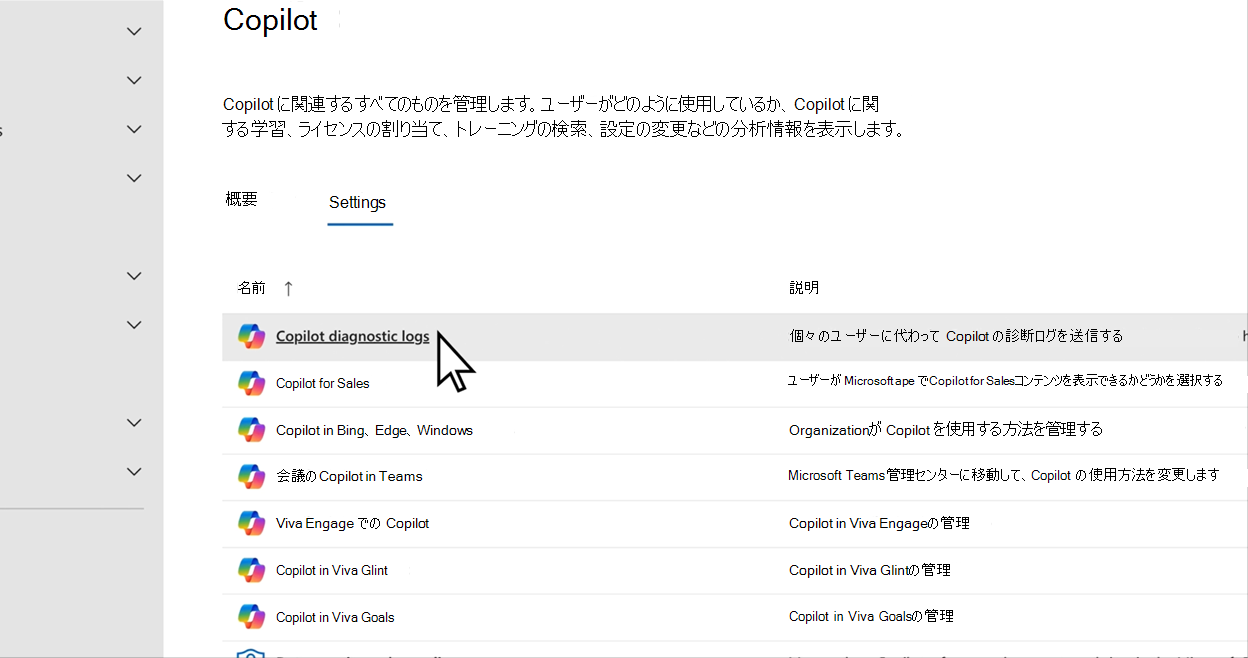1248x658 pixels.
Task: Sort list using arrow next to 名前
Action: point(288,288)
